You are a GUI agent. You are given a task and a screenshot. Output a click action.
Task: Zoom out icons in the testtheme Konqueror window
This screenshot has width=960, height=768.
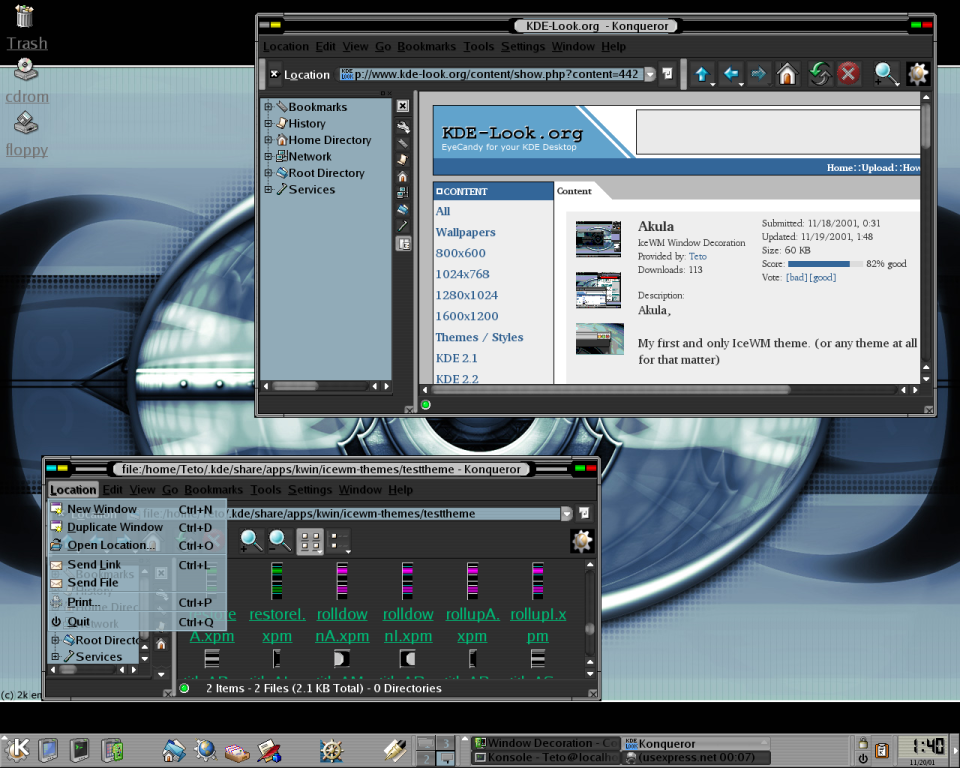click(280, 541)
